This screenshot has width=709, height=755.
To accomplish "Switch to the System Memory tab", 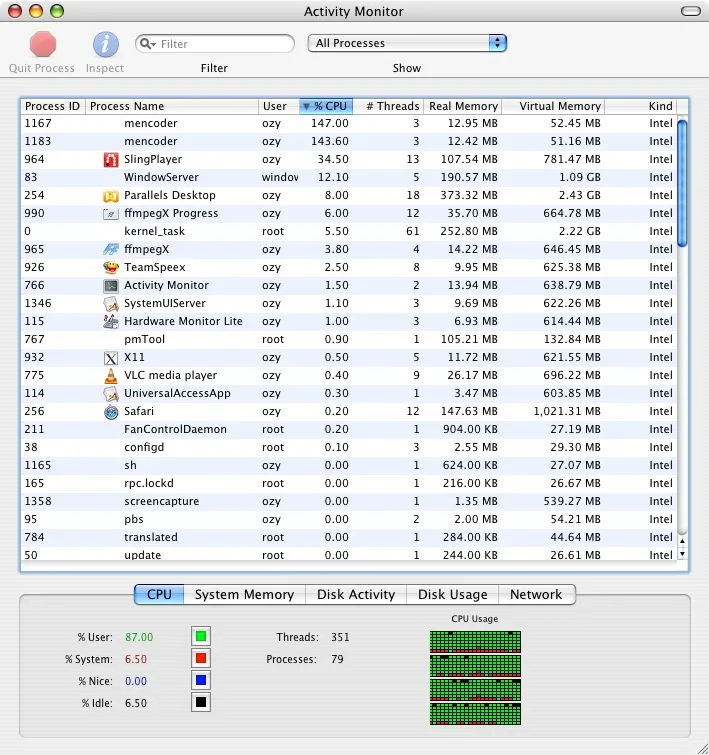I will point(244,594).
